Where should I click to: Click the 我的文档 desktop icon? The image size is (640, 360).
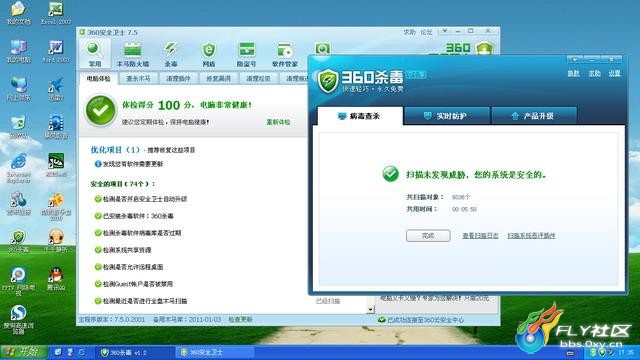click(x=18, y=13)
